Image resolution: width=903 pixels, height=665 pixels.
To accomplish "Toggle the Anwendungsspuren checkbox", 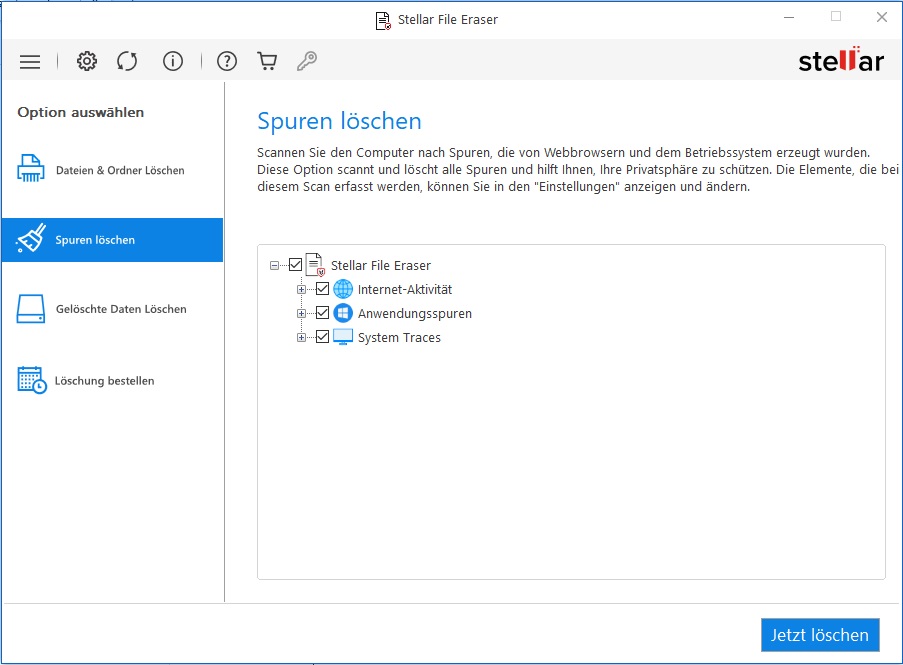I will [x=322, y=313].
